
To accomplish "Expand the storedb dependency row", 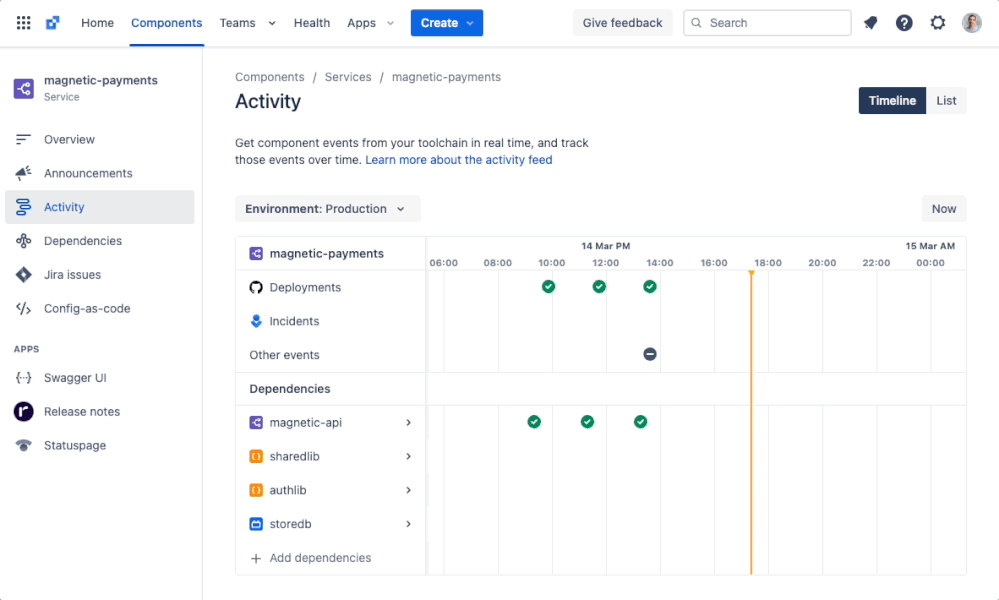I will [x=408, y=524].
